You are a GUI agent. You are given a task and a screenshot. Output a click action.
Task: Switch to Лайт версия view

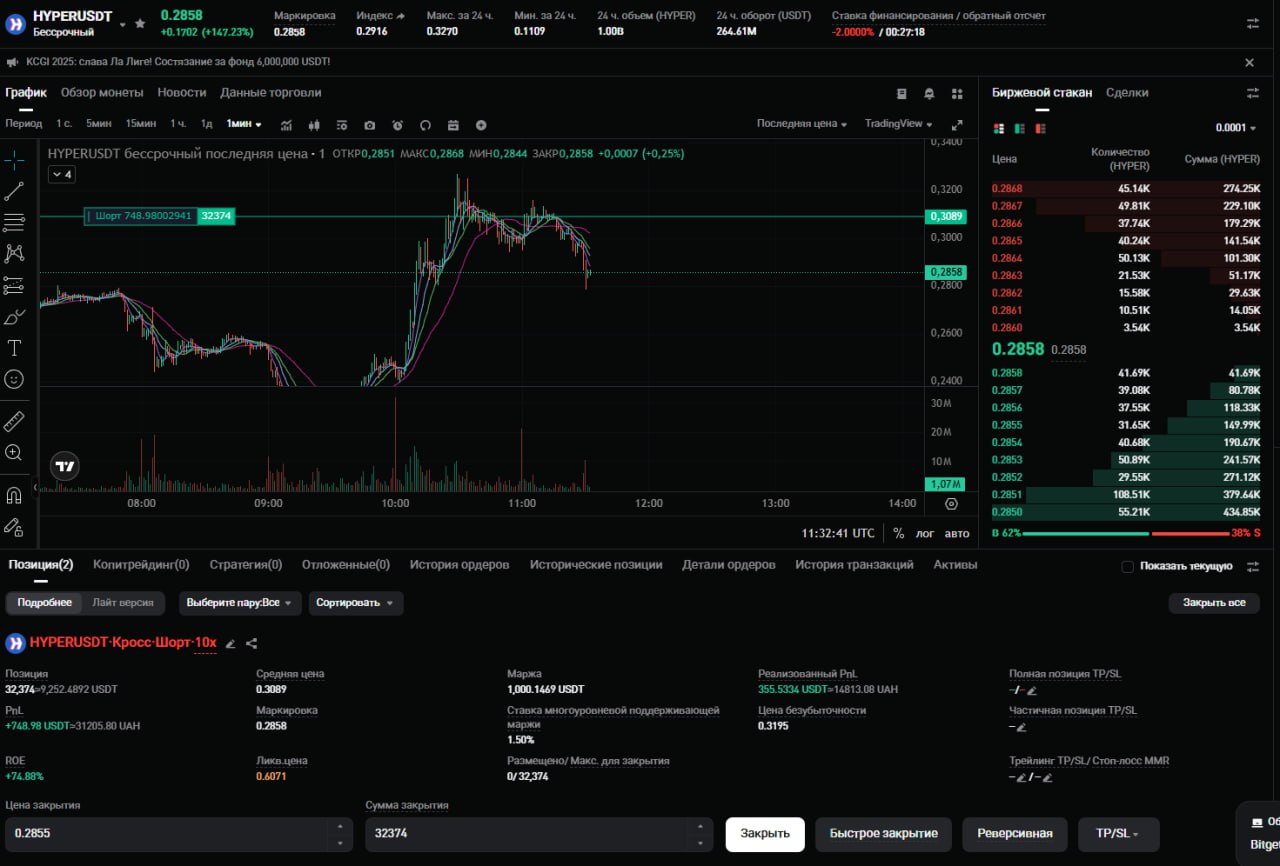coord(123,603)
